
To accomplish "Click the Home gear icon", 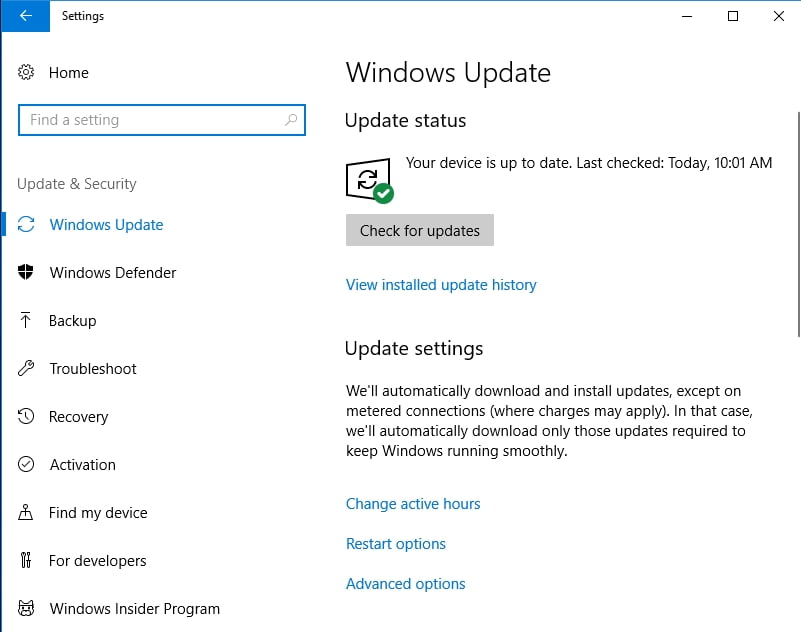I will [x=26, y=73].
